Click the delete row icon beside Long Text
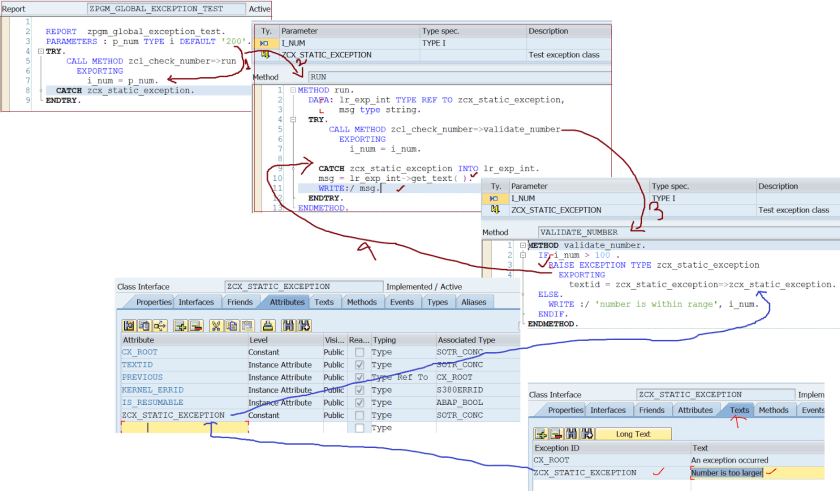840x491 pixels. (x=555, y=434)
